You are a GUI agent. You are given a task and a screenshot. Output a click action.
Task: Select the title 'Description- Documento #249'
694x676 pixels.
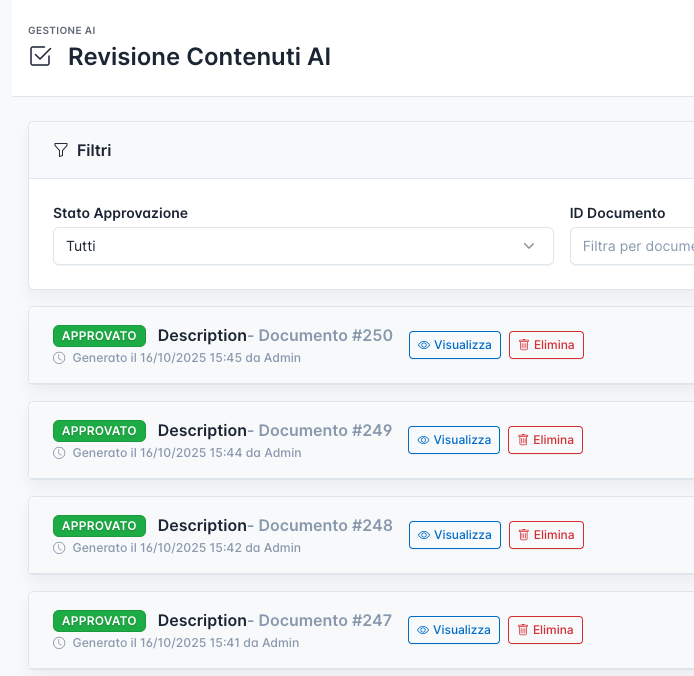click(x=275, y=430)
